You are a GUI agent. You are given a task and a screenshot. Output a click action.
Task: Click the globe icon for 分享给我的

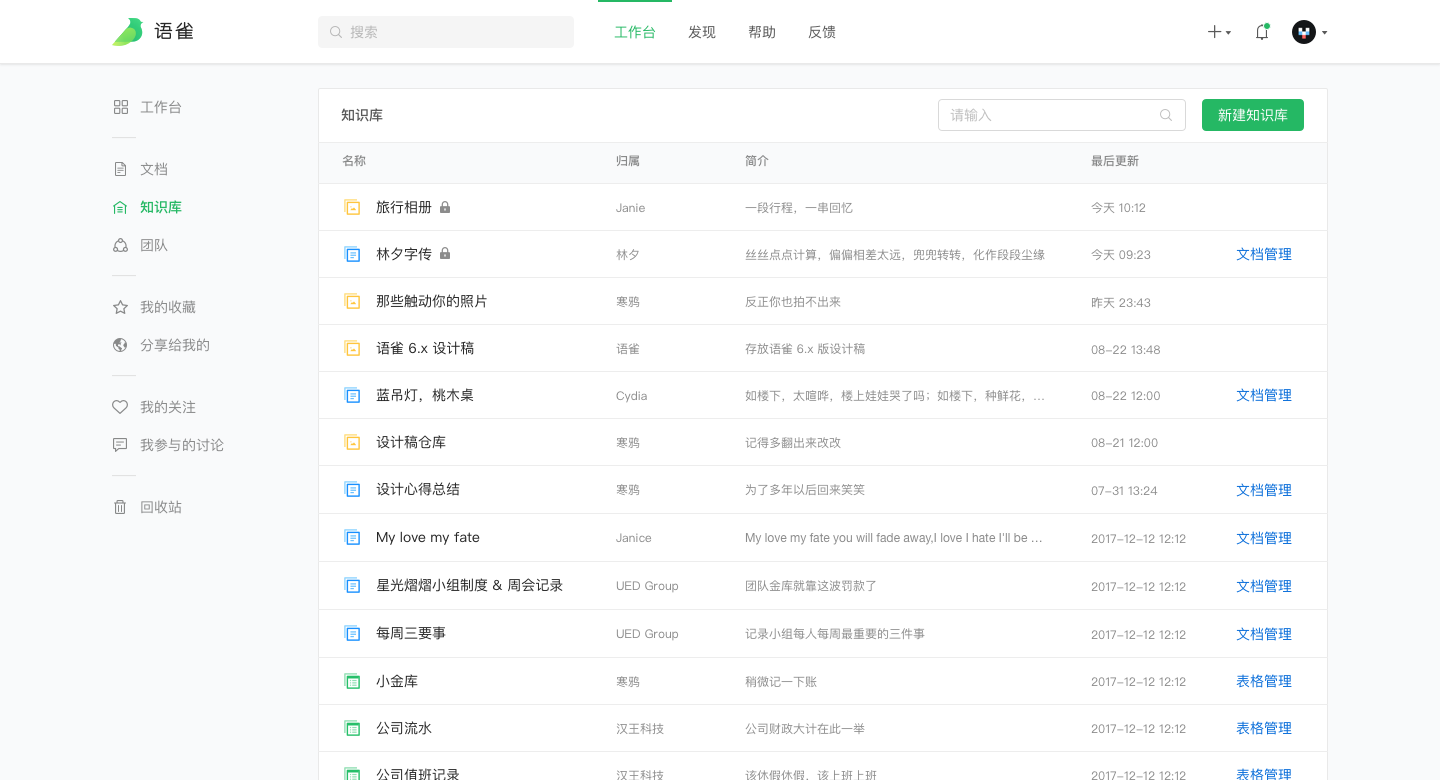(x=120, y=345)
